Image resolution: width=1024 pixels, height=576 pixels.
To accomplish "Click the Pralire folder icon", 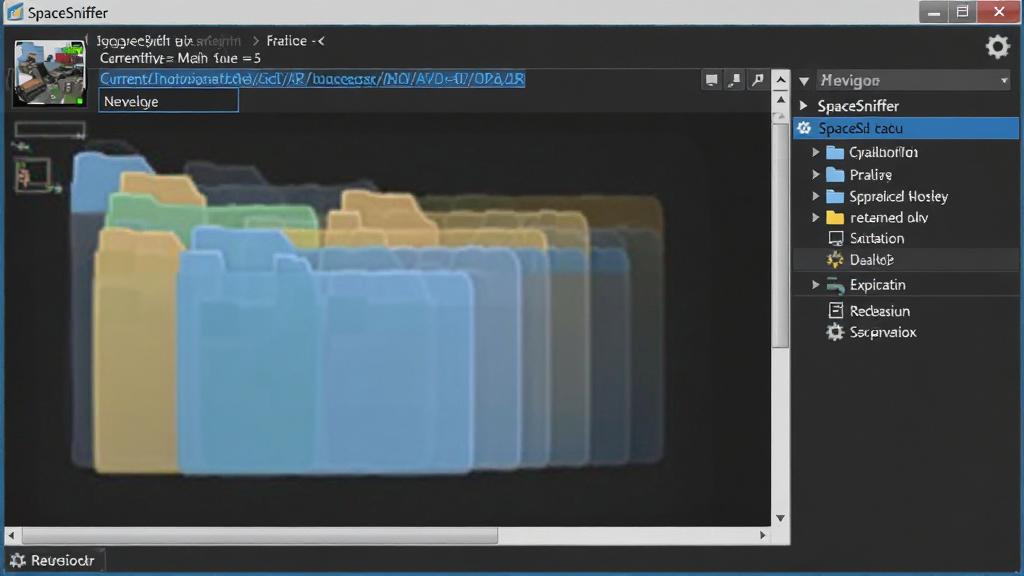I will tap(835, 174).
